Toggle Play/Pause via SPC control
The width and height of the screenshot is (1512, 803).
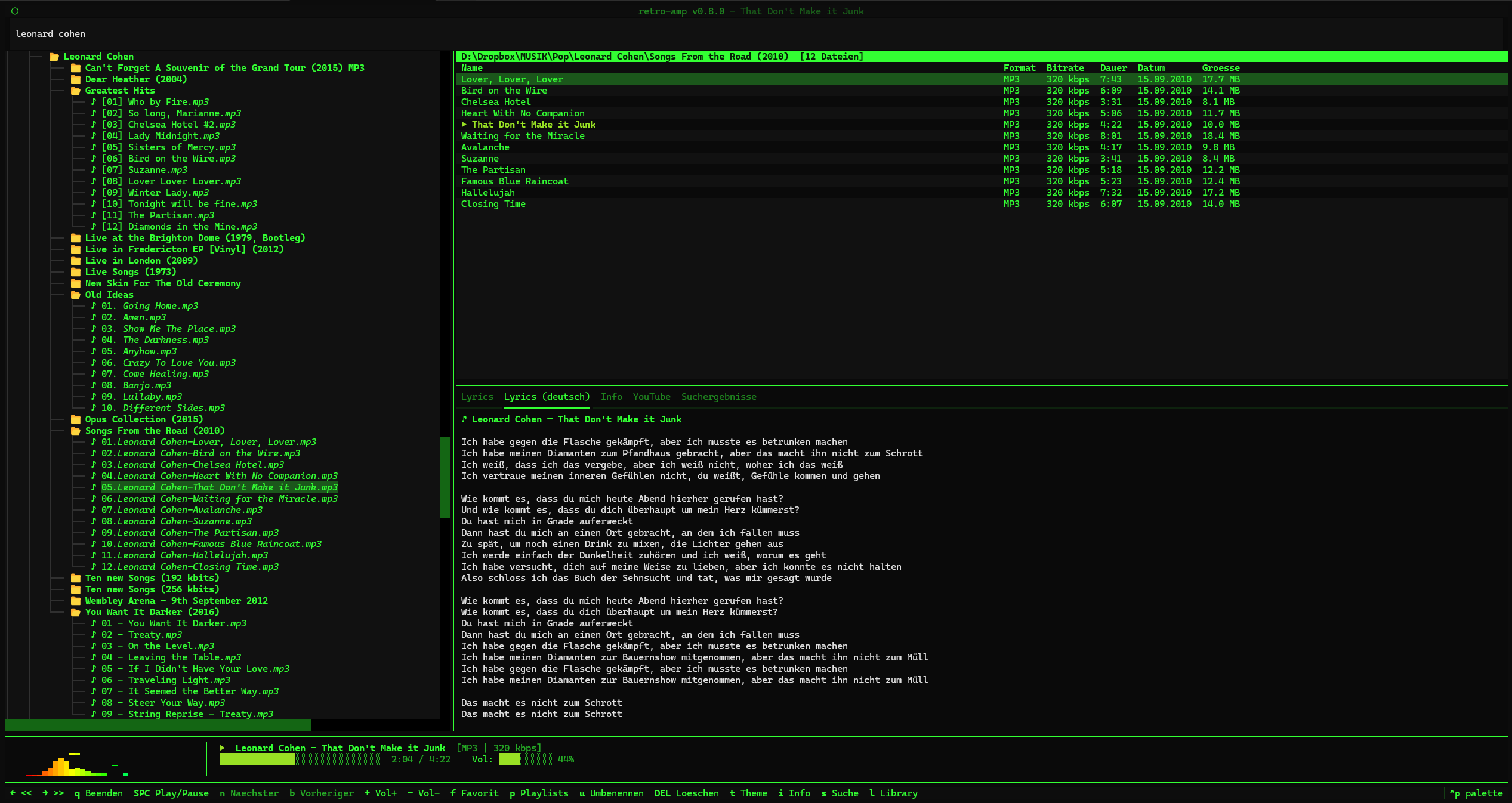pyautogui.click(x=171, y=793)
